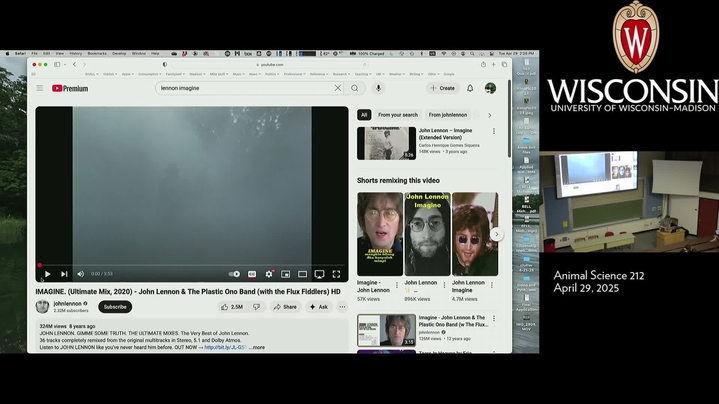Click the video progress bar
Viewport: 719px width, 404px height.
click(x=192, y=265)
